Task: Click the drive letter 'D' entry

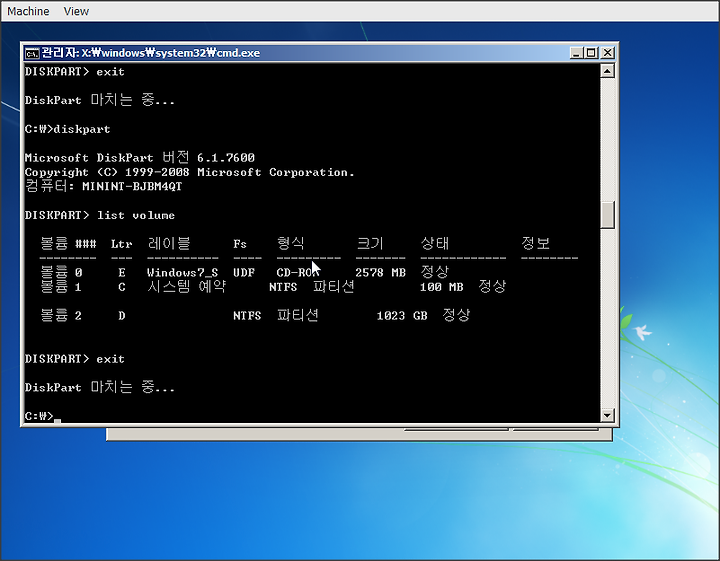Action: point(122,316)
